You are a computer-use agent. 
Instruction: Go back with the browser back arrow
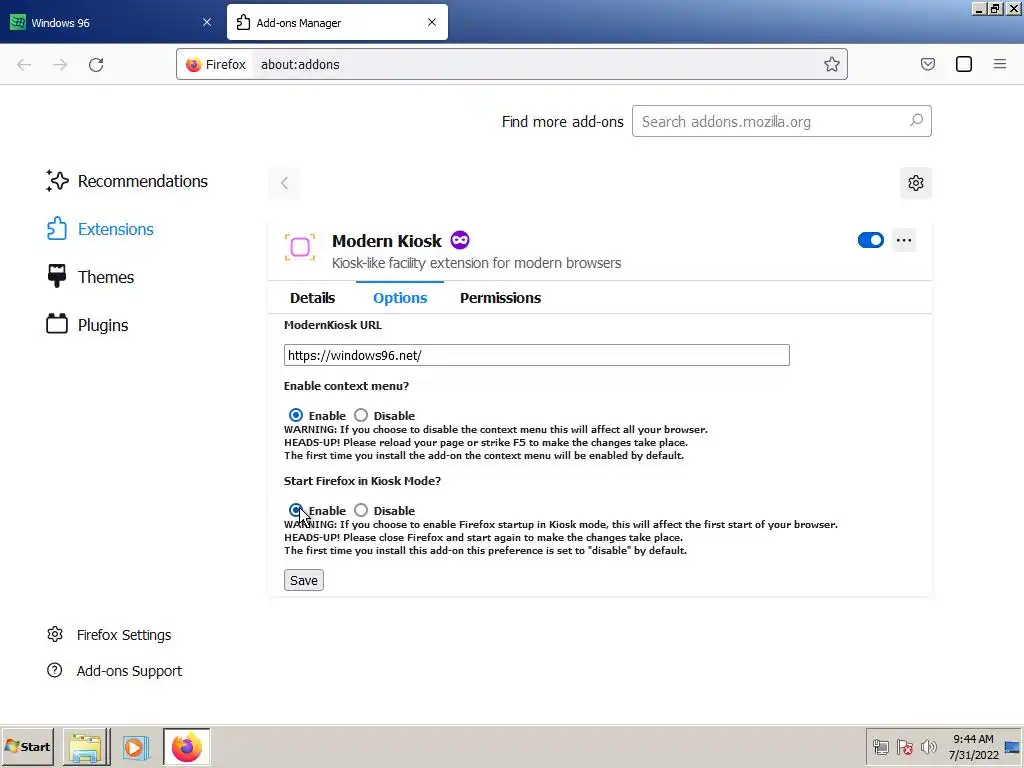[24, 65]
